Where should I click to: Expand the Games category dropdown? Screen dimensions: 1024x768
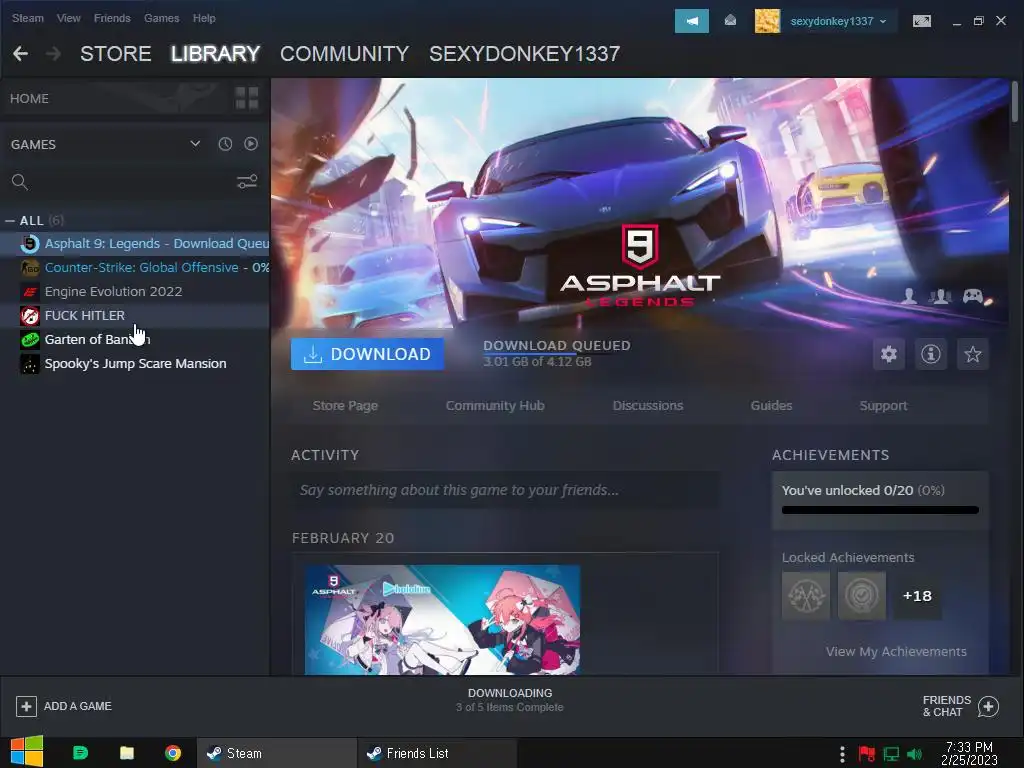tap(195, 144)
